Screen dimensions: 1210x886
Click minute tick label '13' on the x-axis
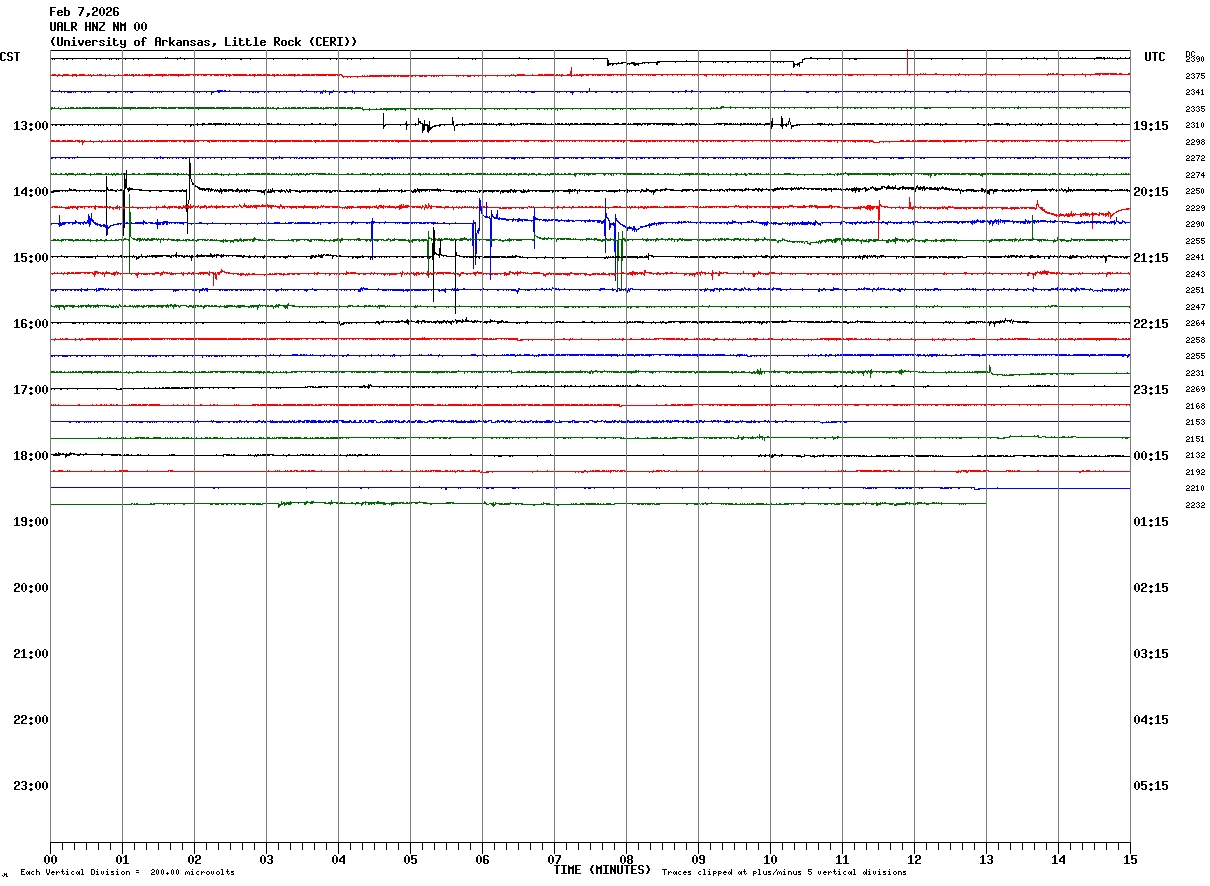(x=986, y=859)
